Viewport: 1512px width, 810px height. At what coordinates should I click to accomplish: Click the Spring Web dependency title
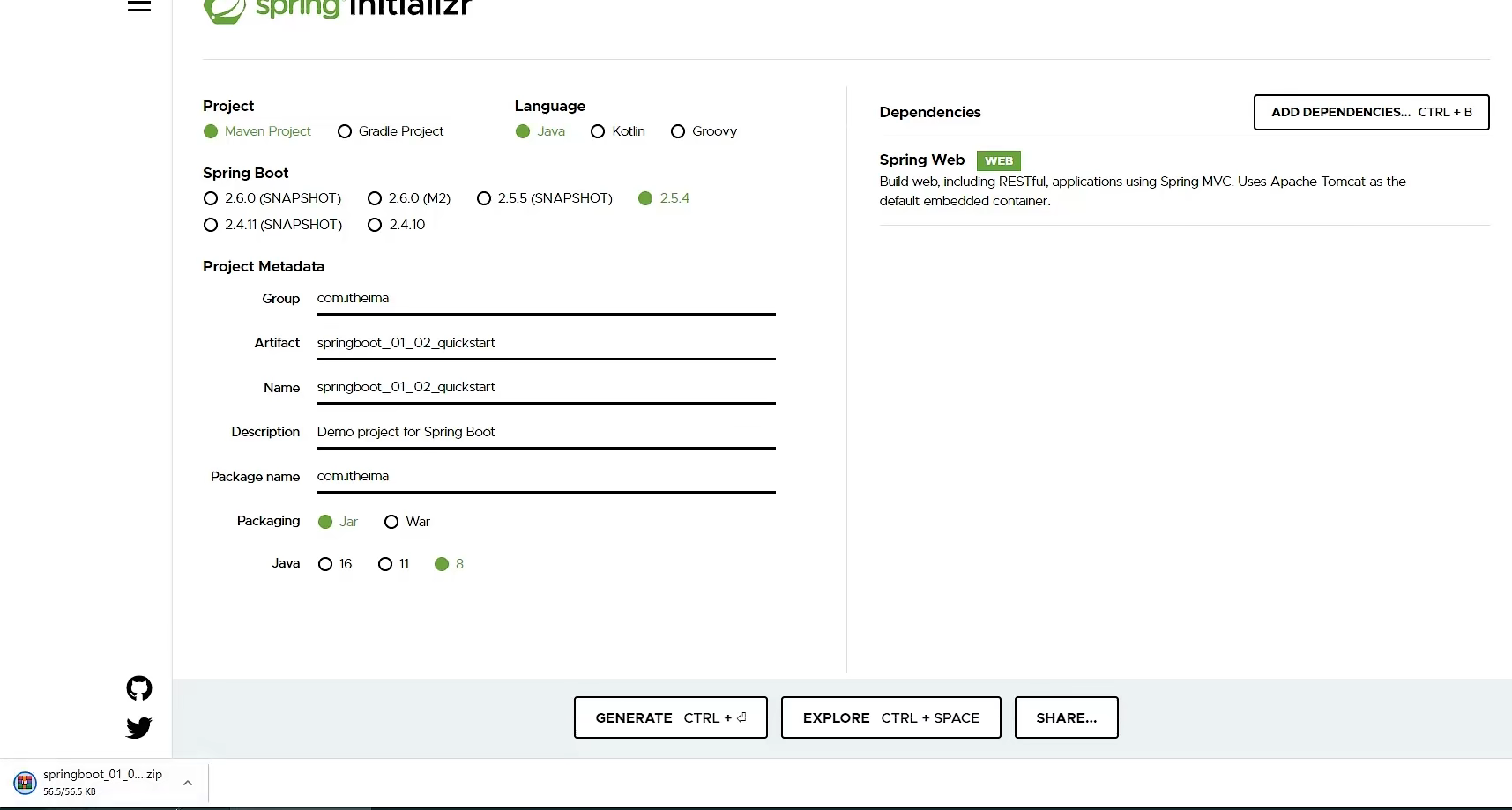(922, 160)
